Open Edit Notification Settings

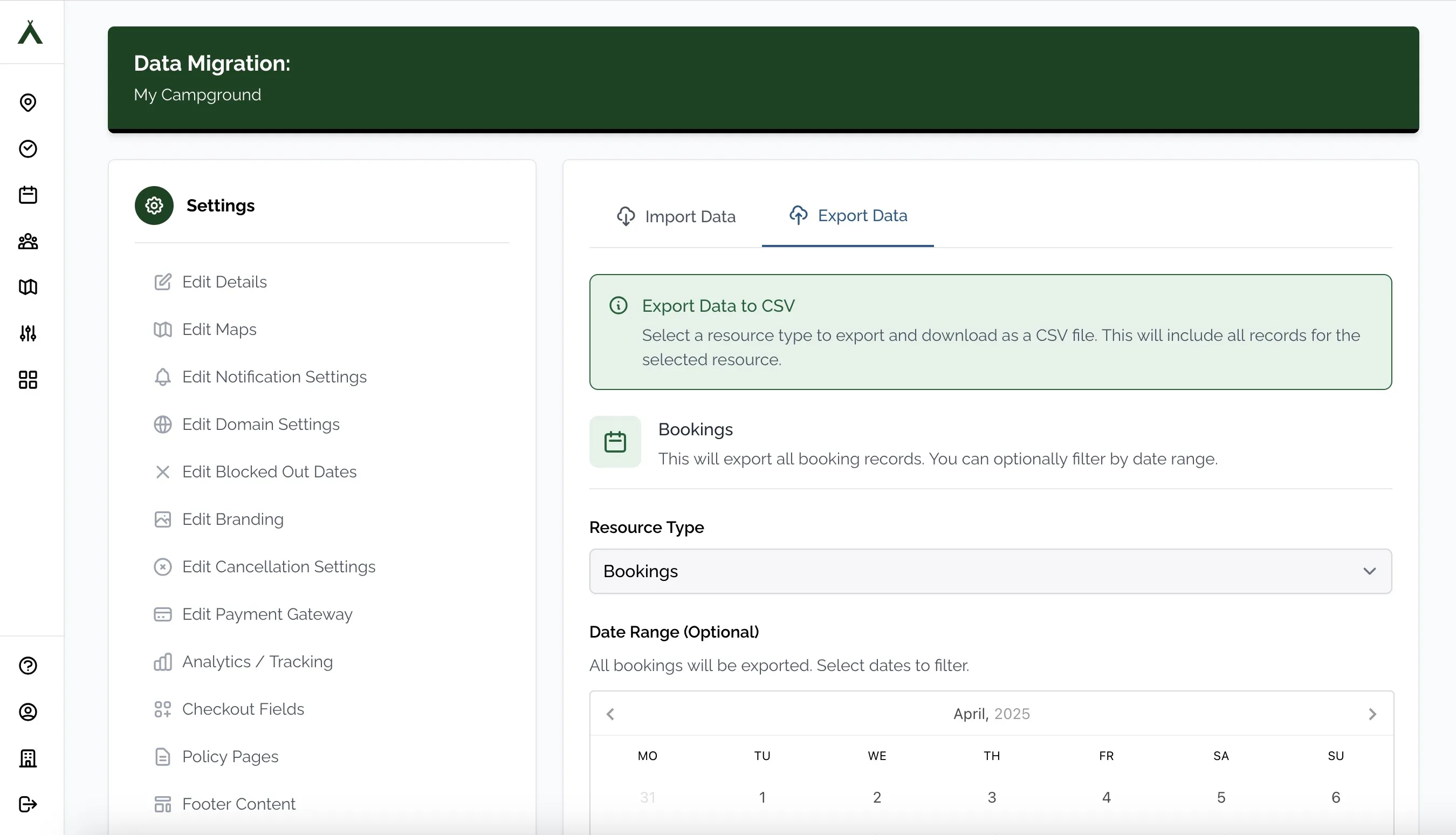click(274, 377)
